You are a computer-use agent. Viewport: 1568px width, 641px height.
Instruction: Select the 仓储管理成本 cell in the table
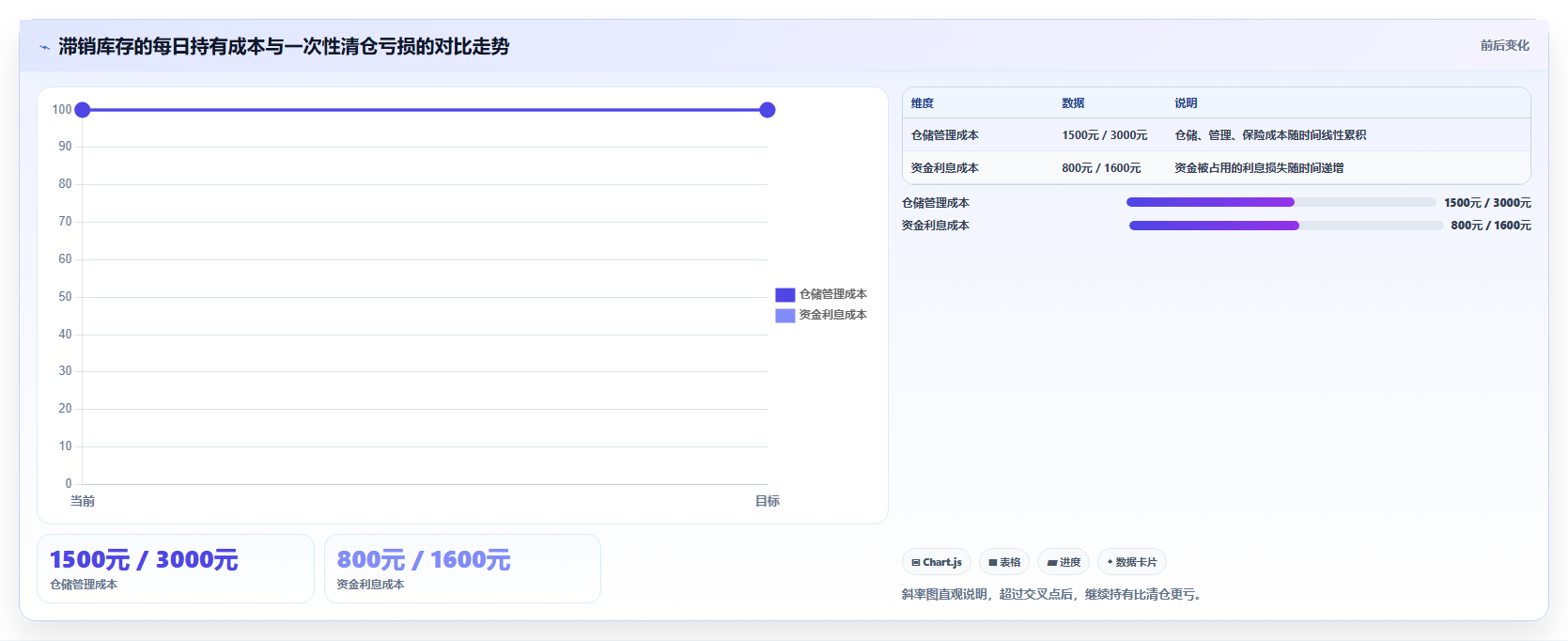(945, 135)
